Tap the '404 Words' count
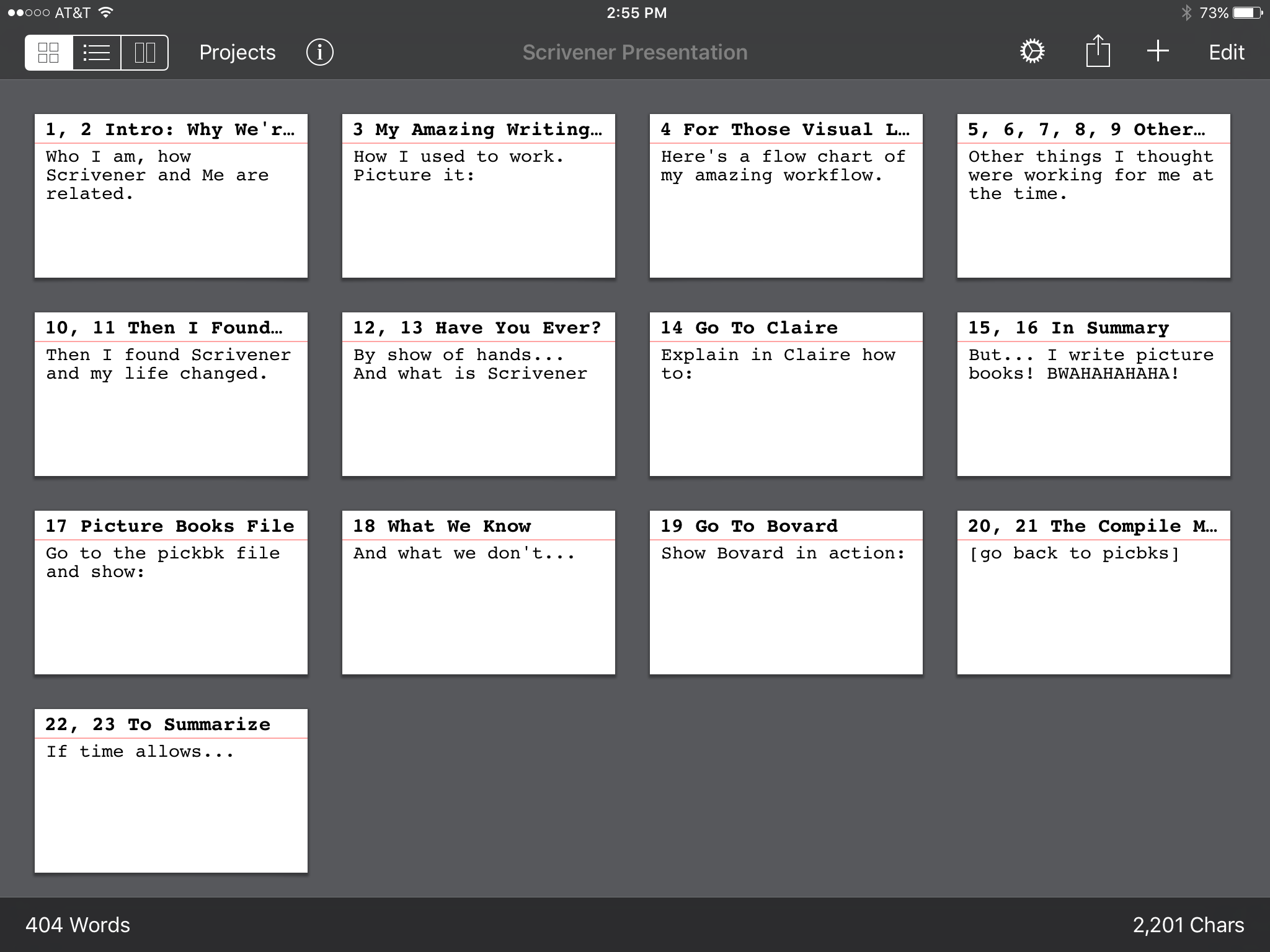1270x952 pixels. (x=78, y=925)
